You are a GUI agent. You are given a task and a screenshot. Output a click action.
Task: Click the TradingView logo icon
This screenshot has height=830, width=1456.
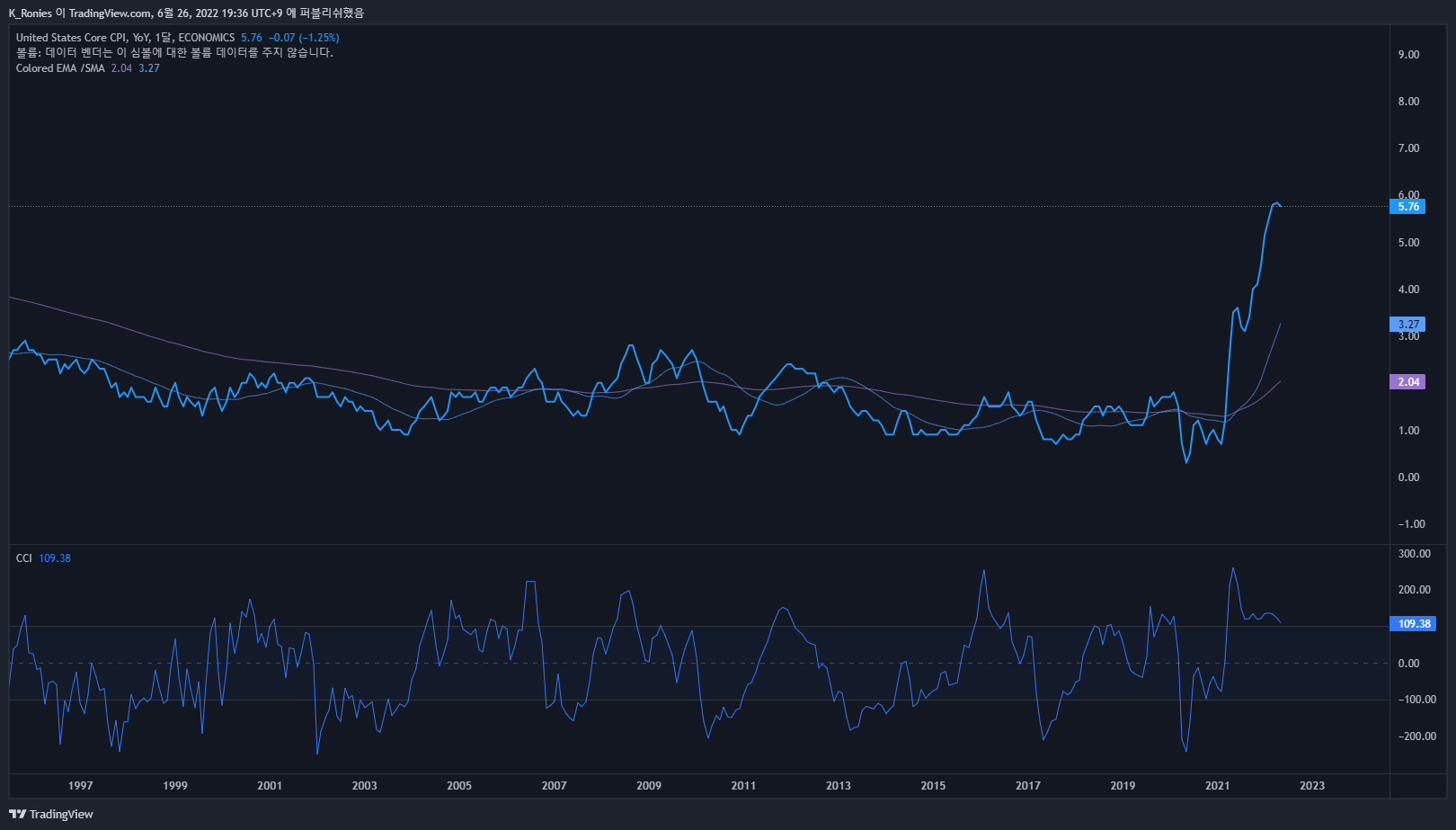(x=17, y=814)
